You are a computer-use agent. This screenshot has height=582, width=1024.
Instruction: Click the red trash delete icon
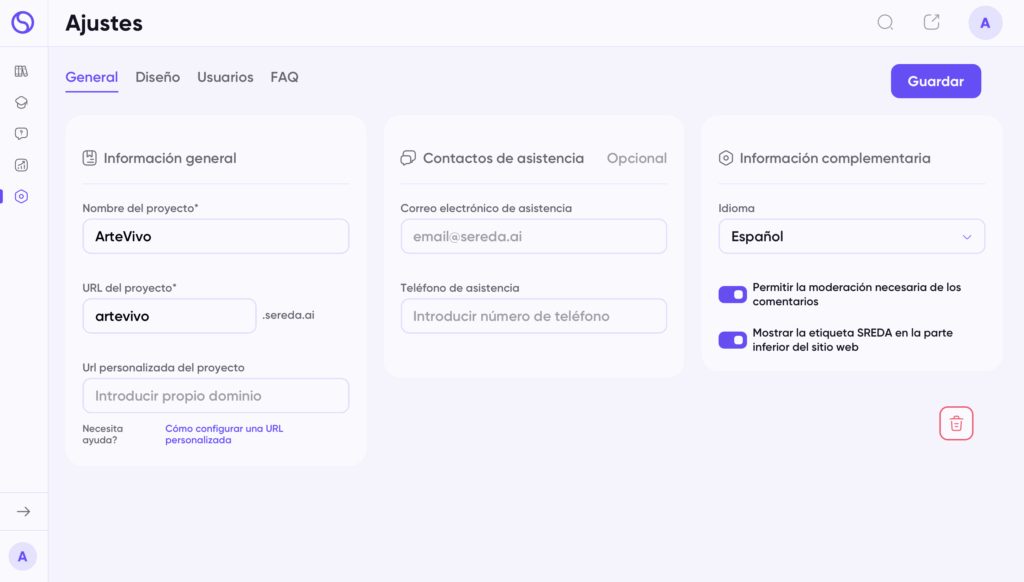(956, 423)
